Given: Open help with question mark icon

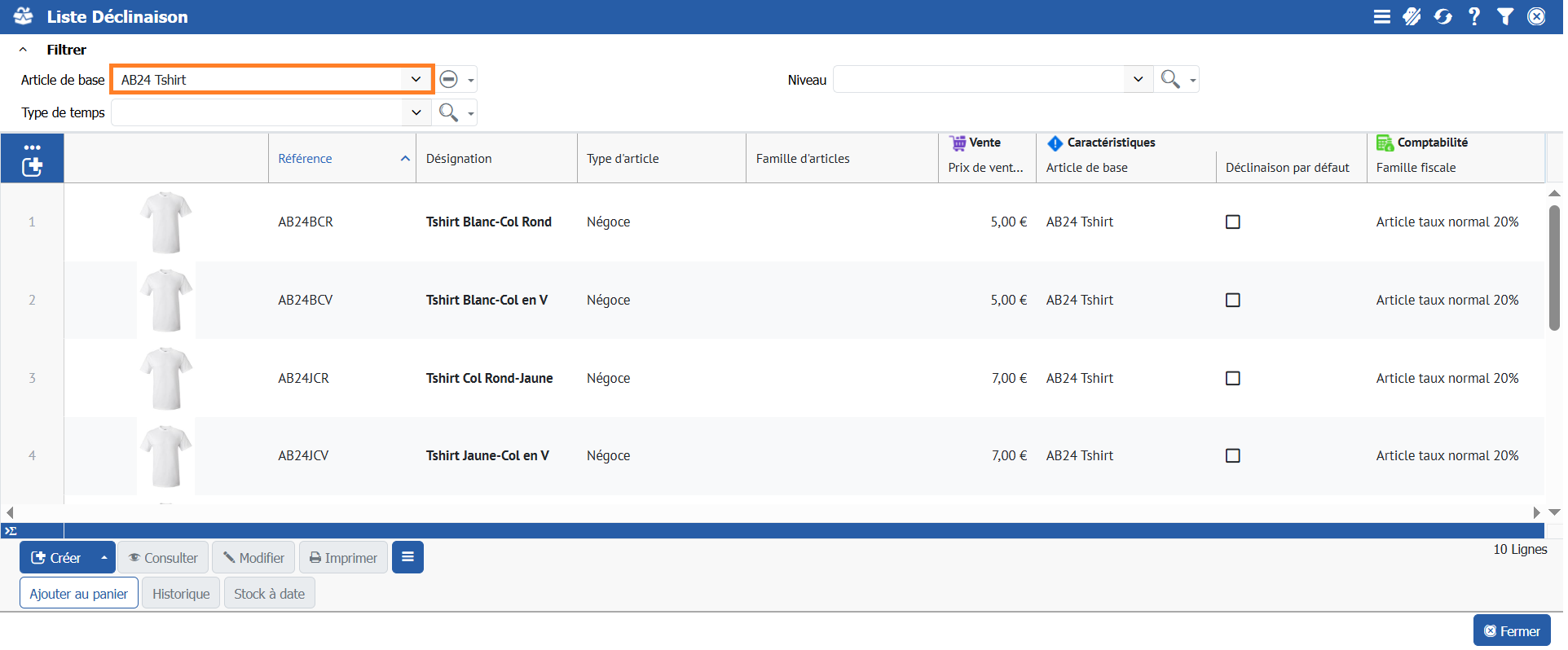Looking at the screenshot, I should [x=1473, y=16].
